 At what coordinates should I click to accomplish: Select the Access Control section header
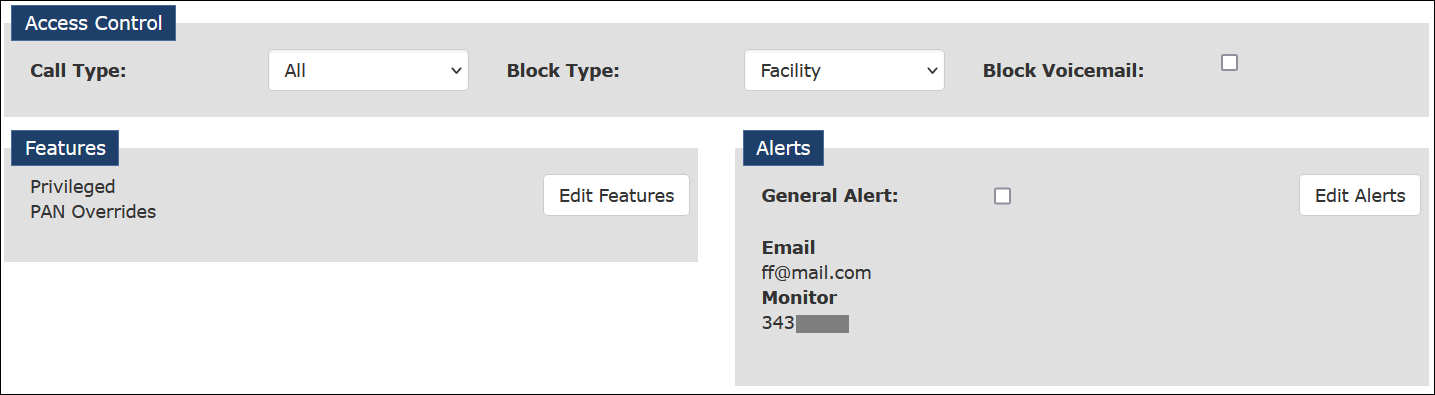[94, 23]
